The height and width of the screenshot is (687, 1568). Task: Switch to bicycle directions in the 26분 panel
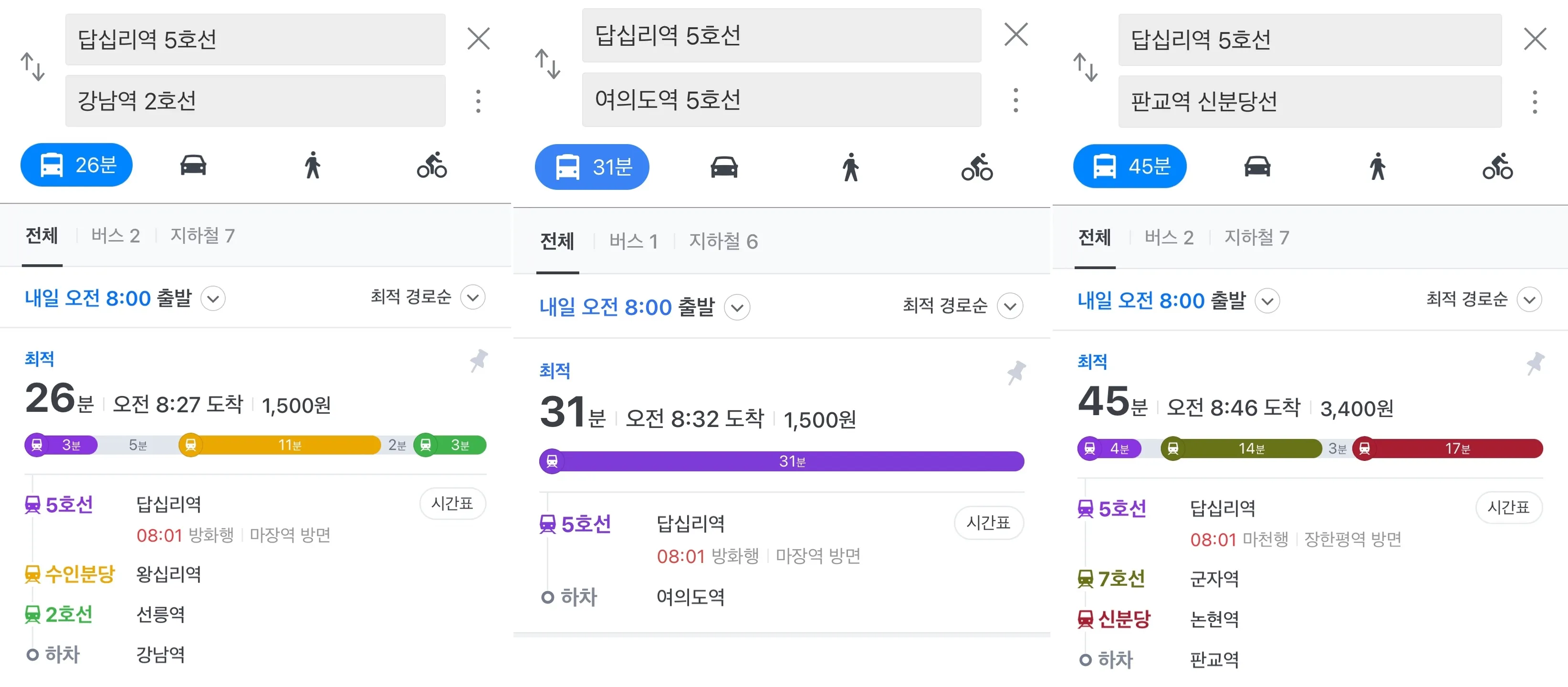point(431,165)
